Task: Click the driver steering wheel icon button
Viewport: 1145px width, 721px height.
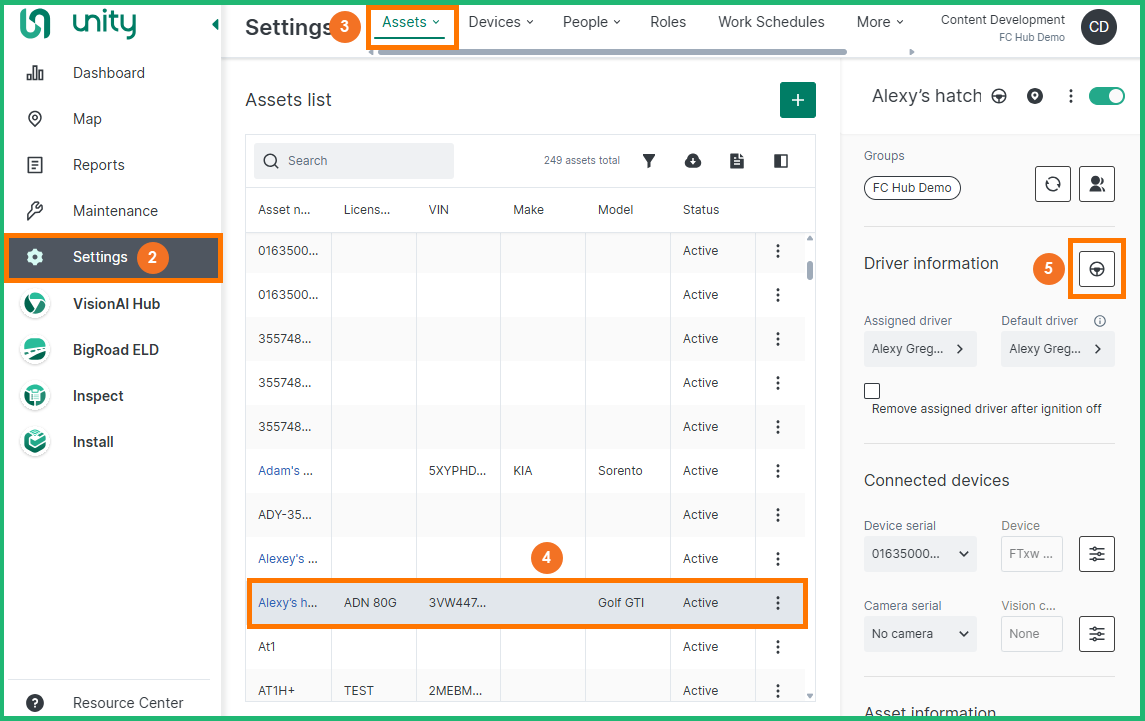Action: click(1097, 268)
